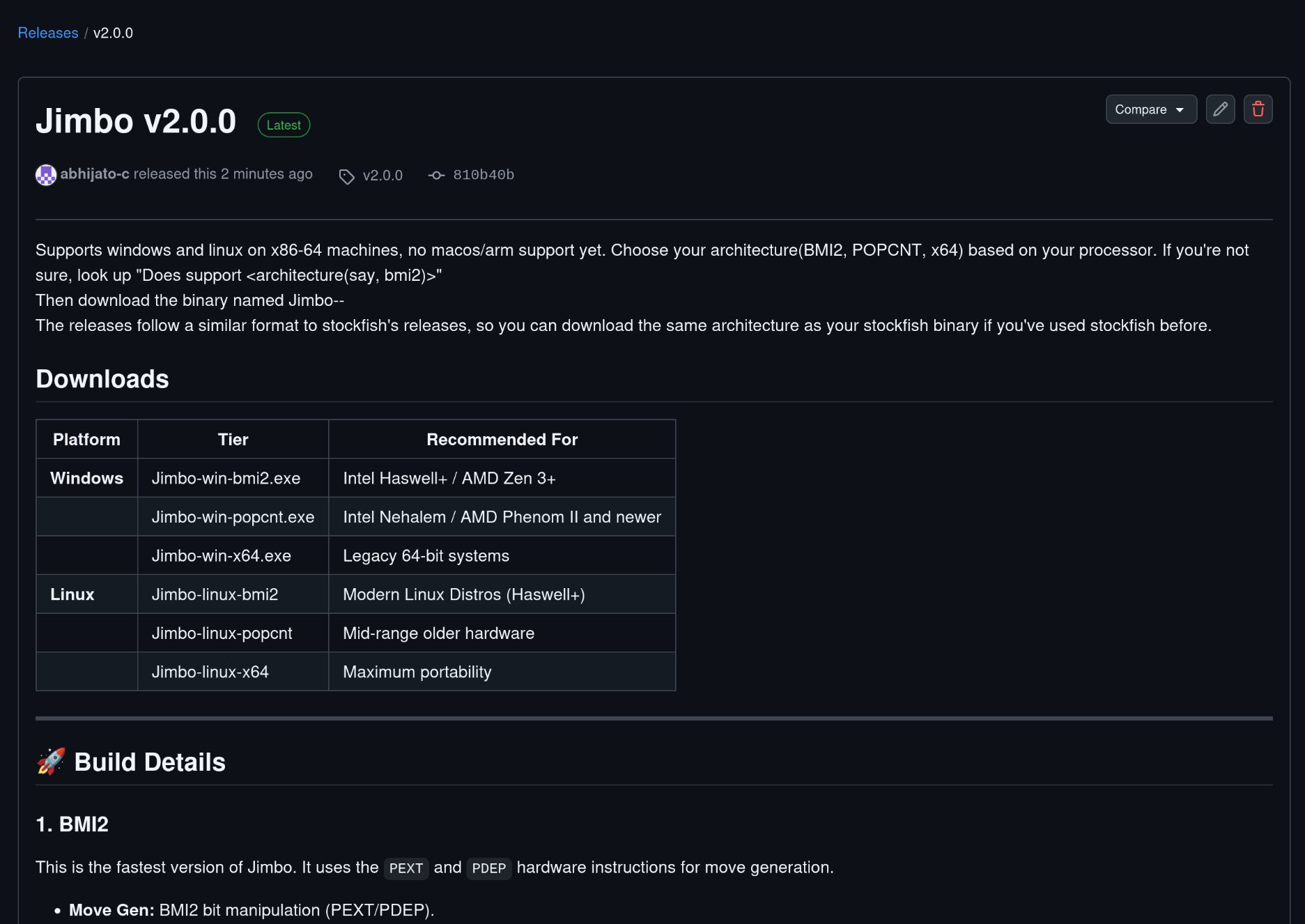Viewport: 1305px width, 924px height.
Task: Open commit 810b40b
Action: point(483,175)
